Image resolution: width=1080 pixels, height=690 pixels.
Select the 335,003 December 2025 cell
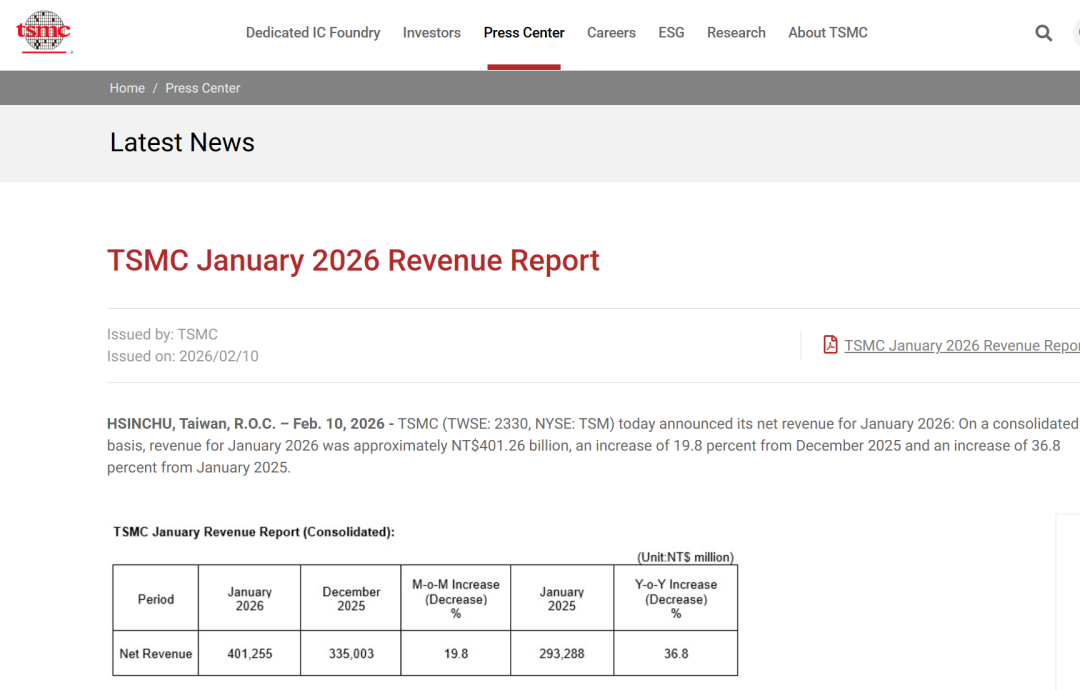[351, 654]
